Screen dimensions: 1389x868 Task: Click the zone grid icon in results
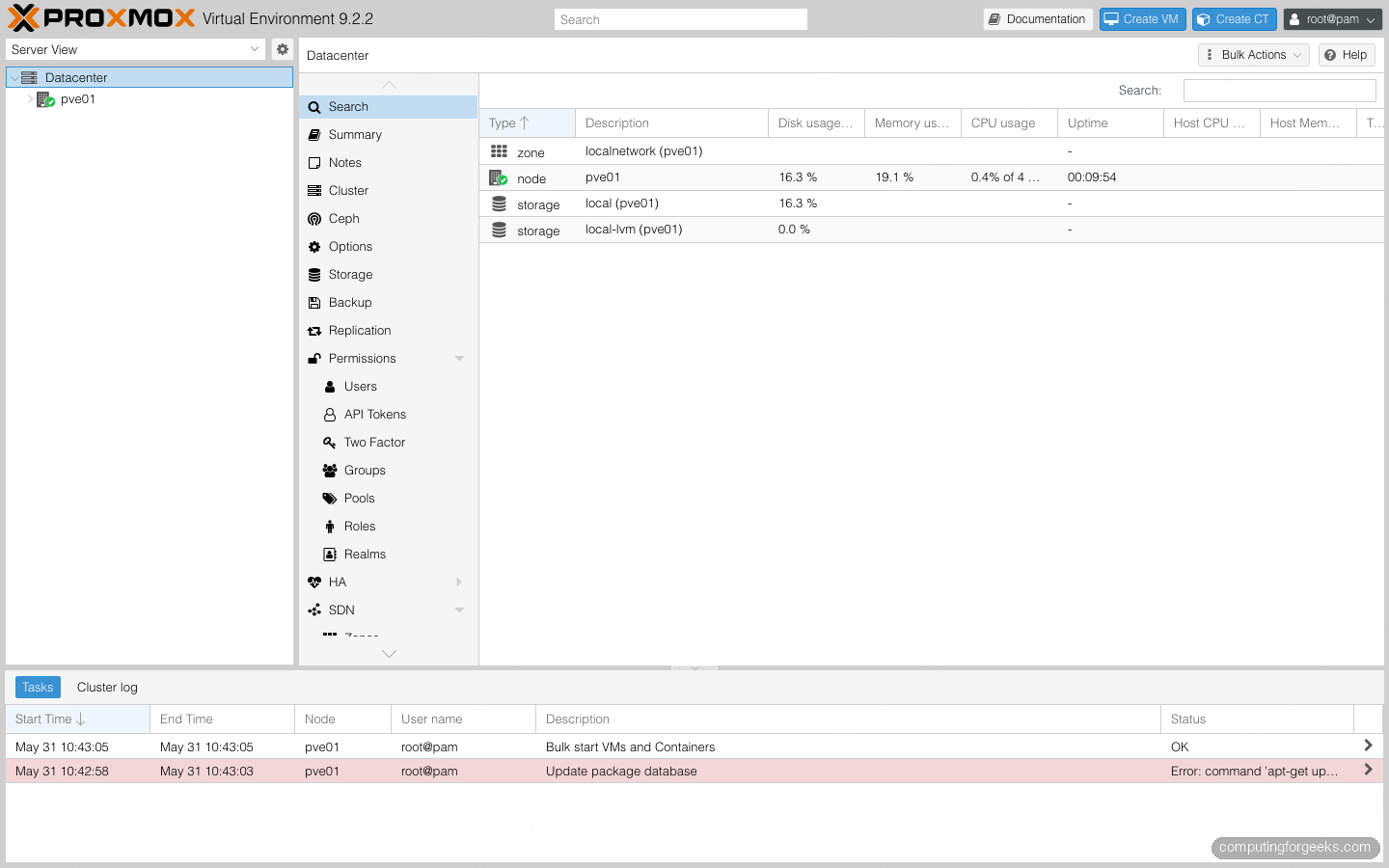[x=499, y=151]
